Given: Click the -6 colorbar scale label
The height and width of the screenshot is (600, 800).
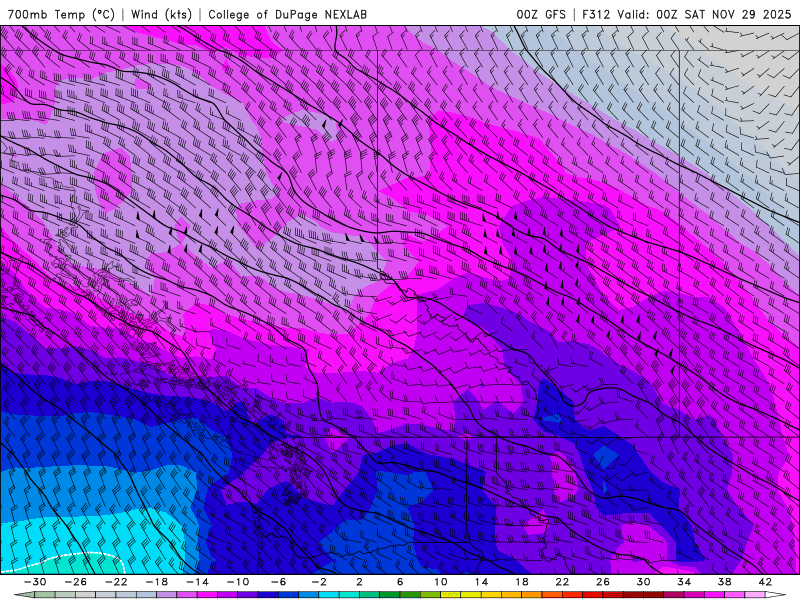Looking at the screenshot, I should point(278,582).
